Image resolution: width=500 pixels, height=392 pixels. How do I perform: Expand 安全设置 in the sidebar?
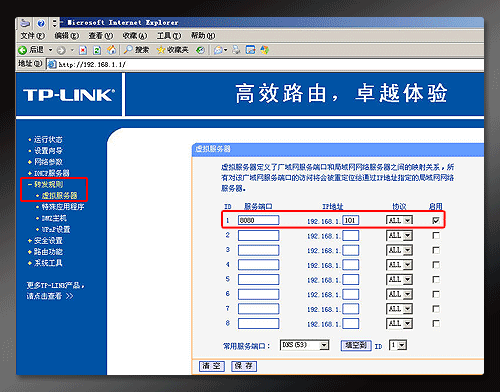point(48,241)
